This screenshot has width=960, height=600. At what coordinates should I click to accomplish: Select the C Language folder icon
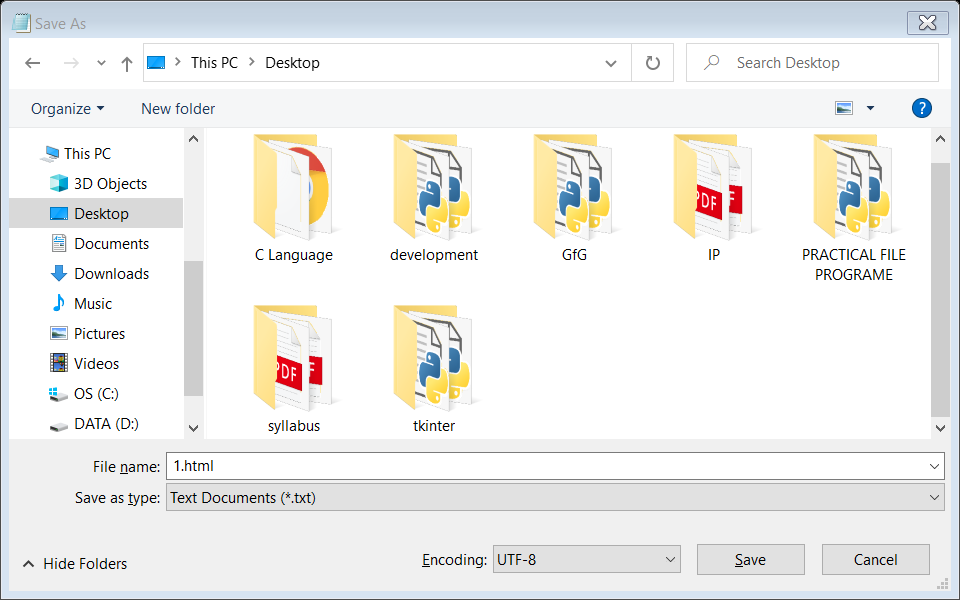[294, 187]
